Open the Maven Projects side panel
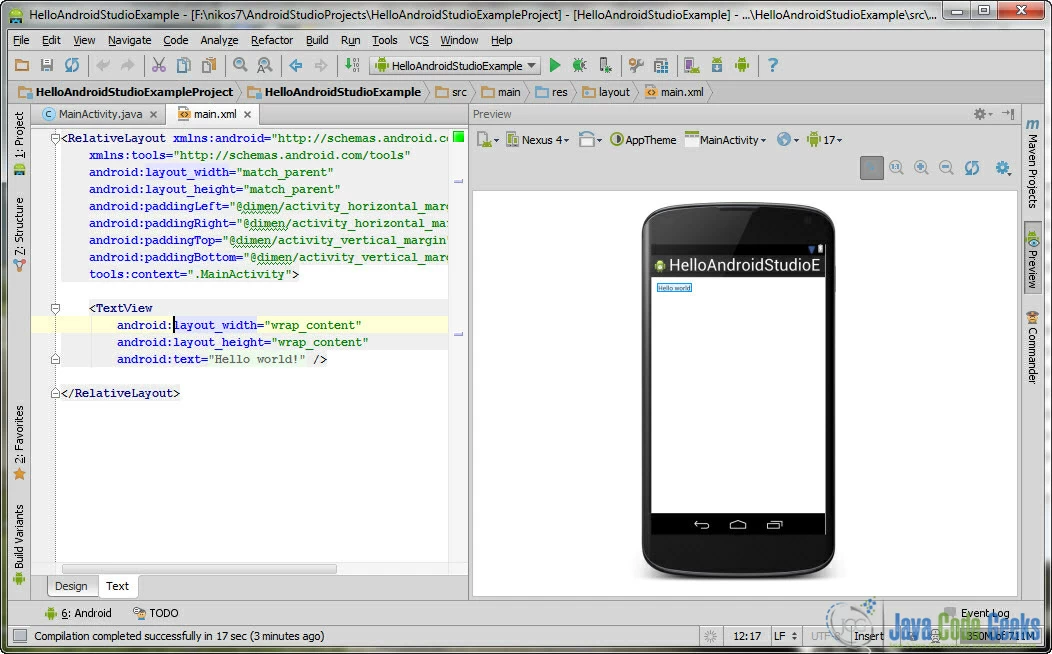The height and width of the screenshot is (654, 1052). point(1033,163)
